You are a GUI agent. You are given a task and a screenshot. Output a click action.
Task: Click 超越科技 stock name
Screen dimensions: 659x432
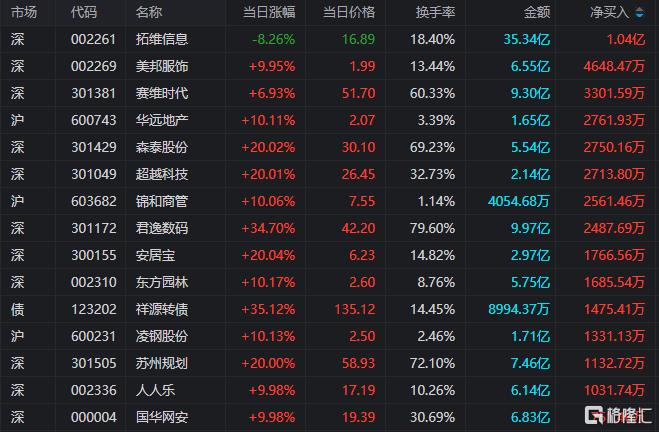(162, 174)
